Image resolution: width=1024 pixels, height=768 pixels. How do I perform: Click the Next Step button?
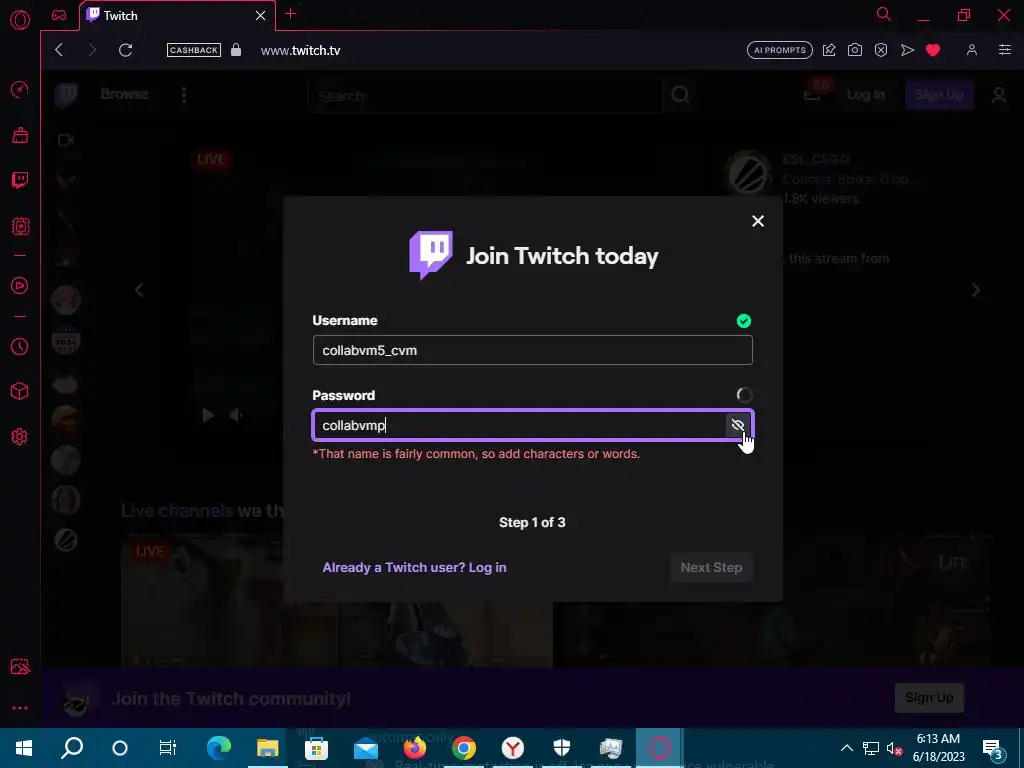click(711, 567)
